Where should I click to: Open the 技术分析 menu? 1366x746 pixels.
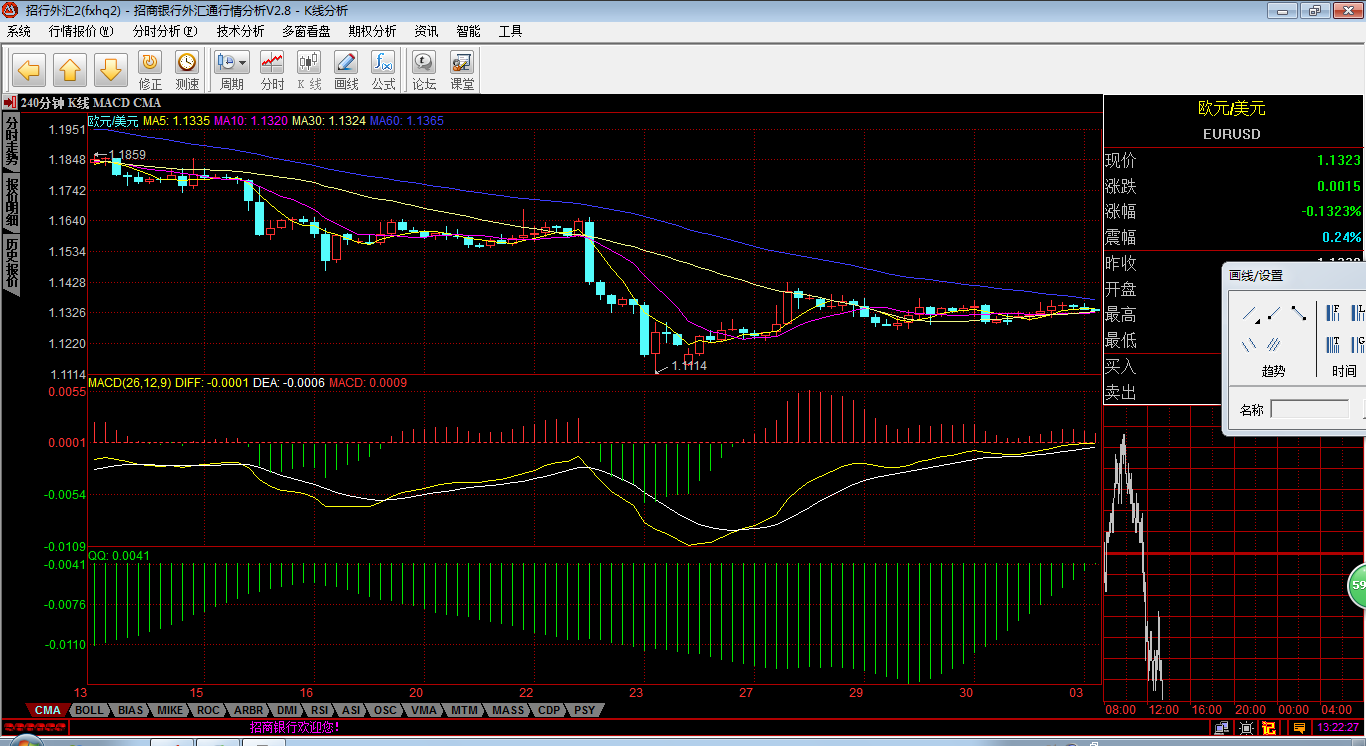click(x=240, y=31)
